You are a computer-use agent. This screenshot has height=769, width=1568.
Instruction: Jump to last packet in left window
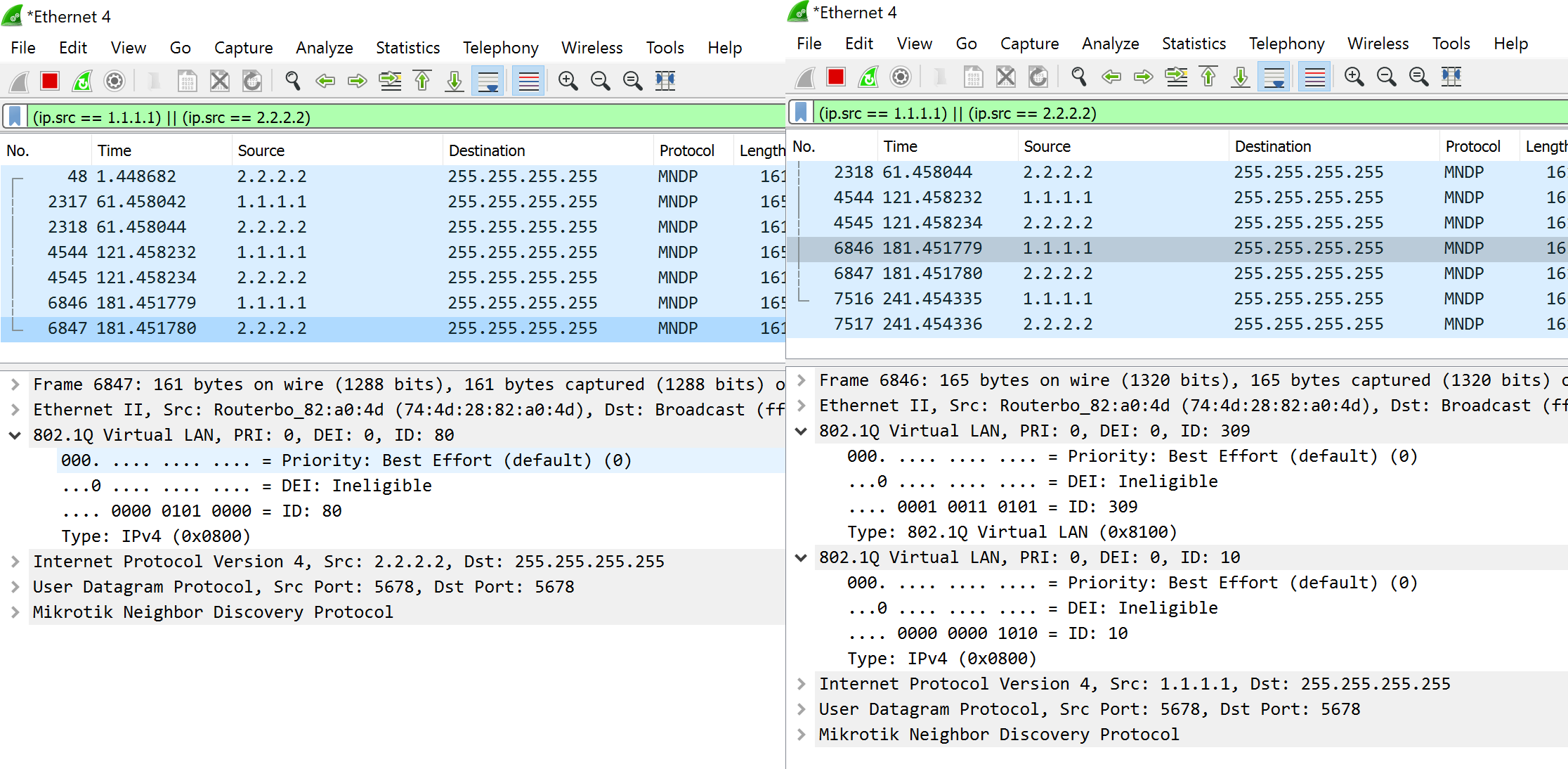tap(455, 81)
